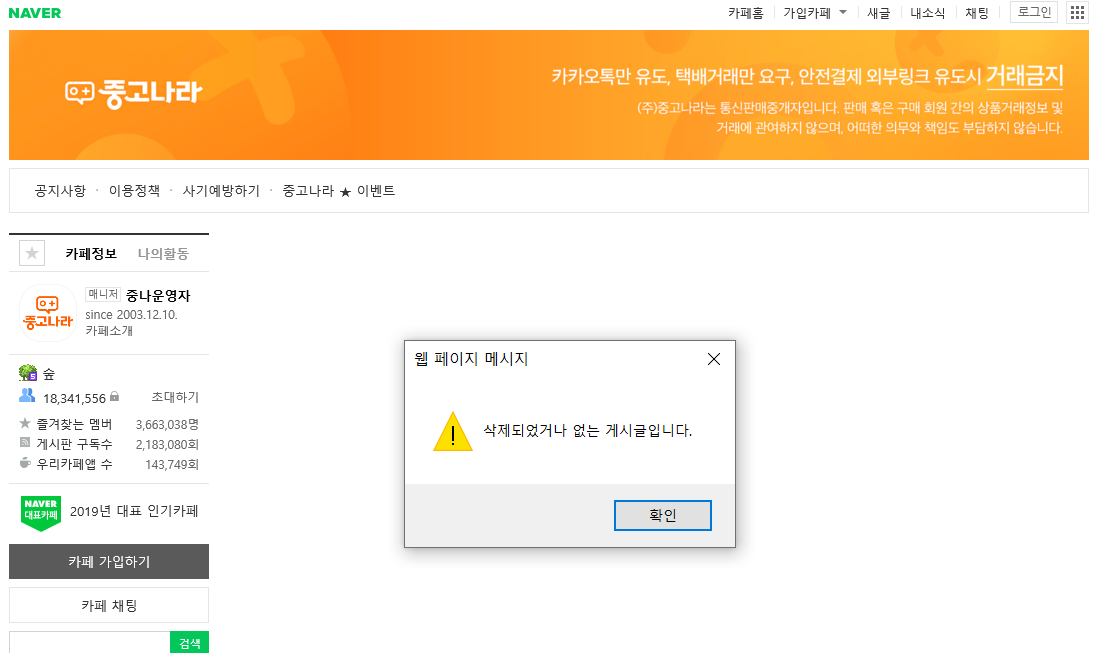Open the 사기예방하기 menu link
Image resolution: width=1095 pixels, height=653 pixels.
pyautogui.click(x=221, y=191)
